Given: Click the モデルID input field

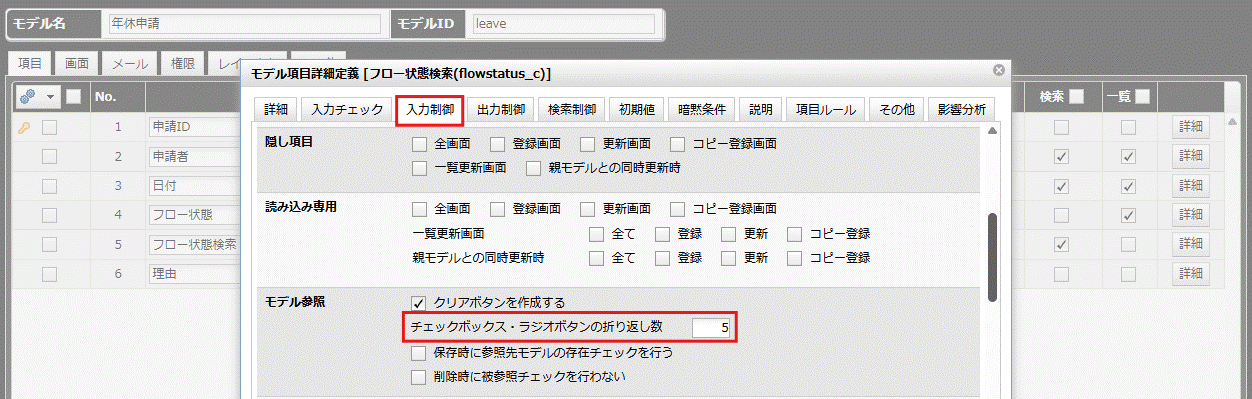Looking at the screenshot, I should point(563,23).
